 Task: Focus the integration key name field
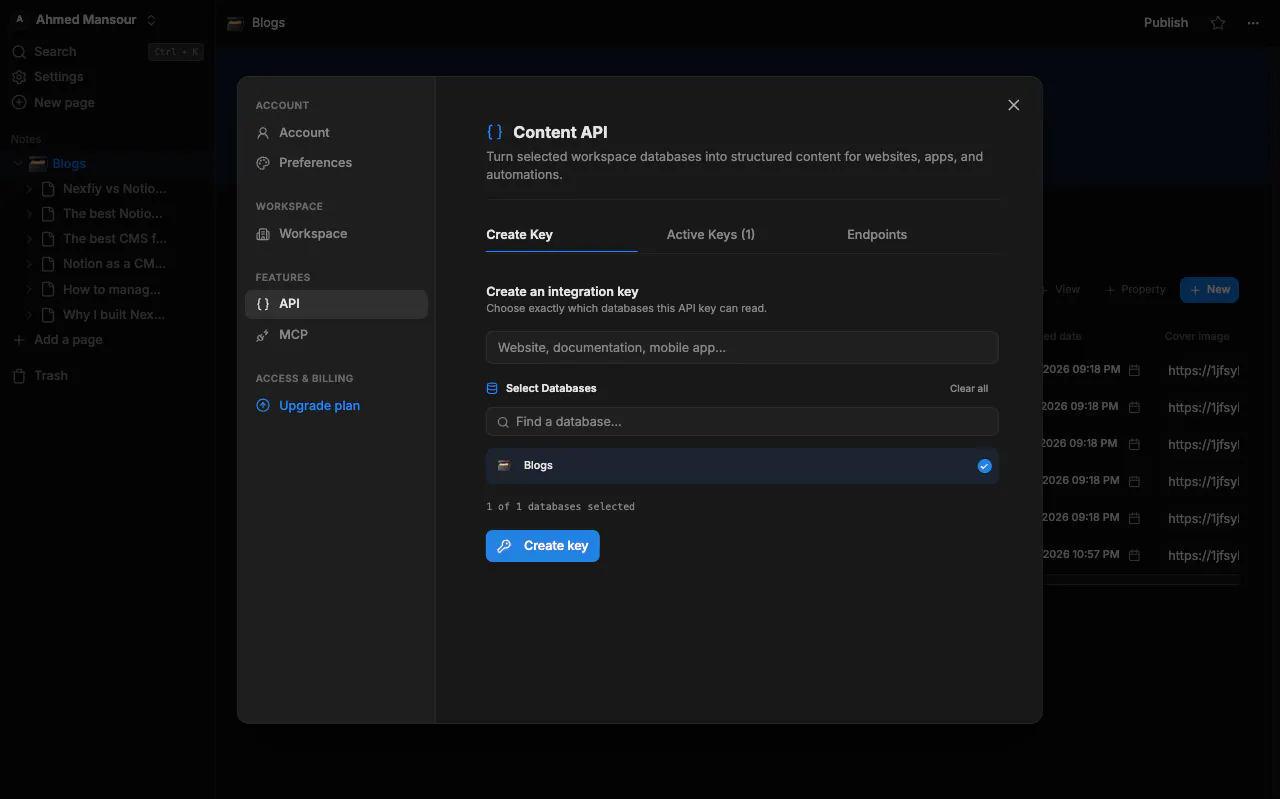742,348
